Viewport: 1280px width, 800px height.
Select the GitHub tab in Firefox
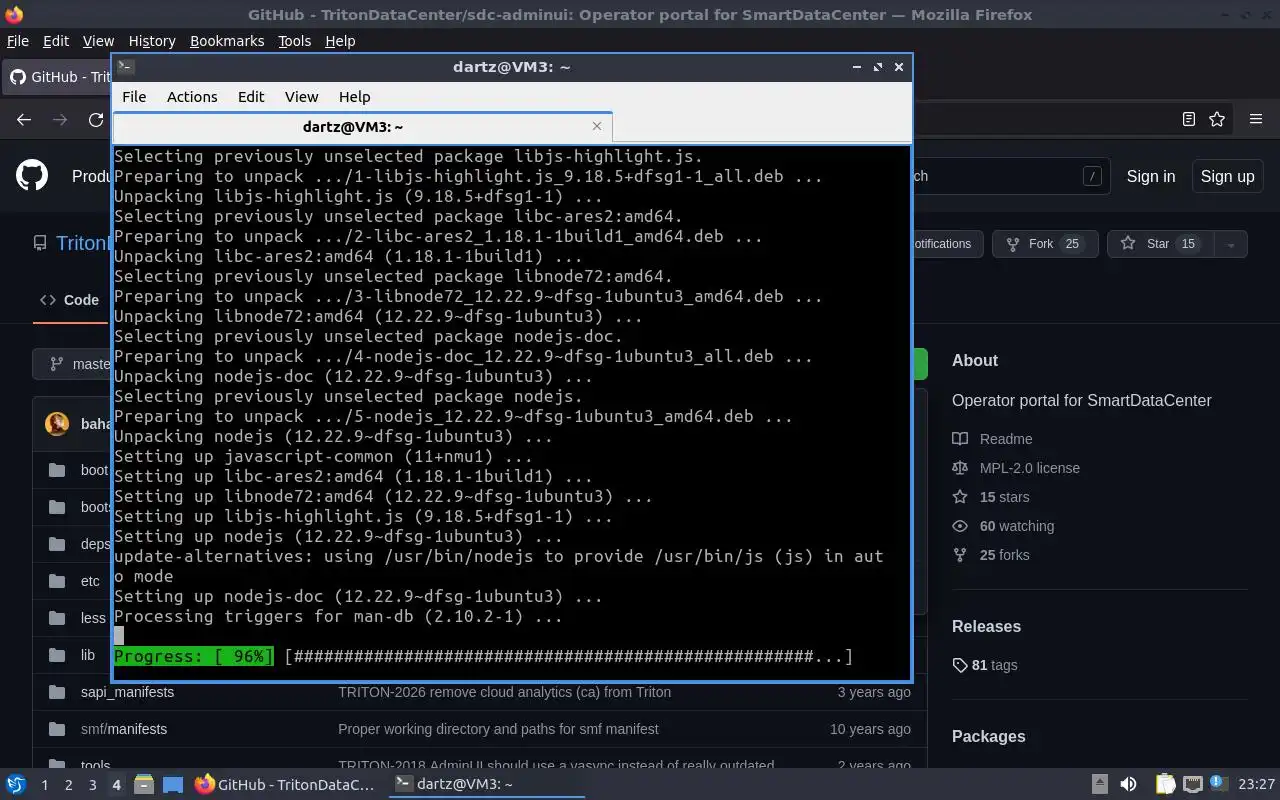point(58,77)
